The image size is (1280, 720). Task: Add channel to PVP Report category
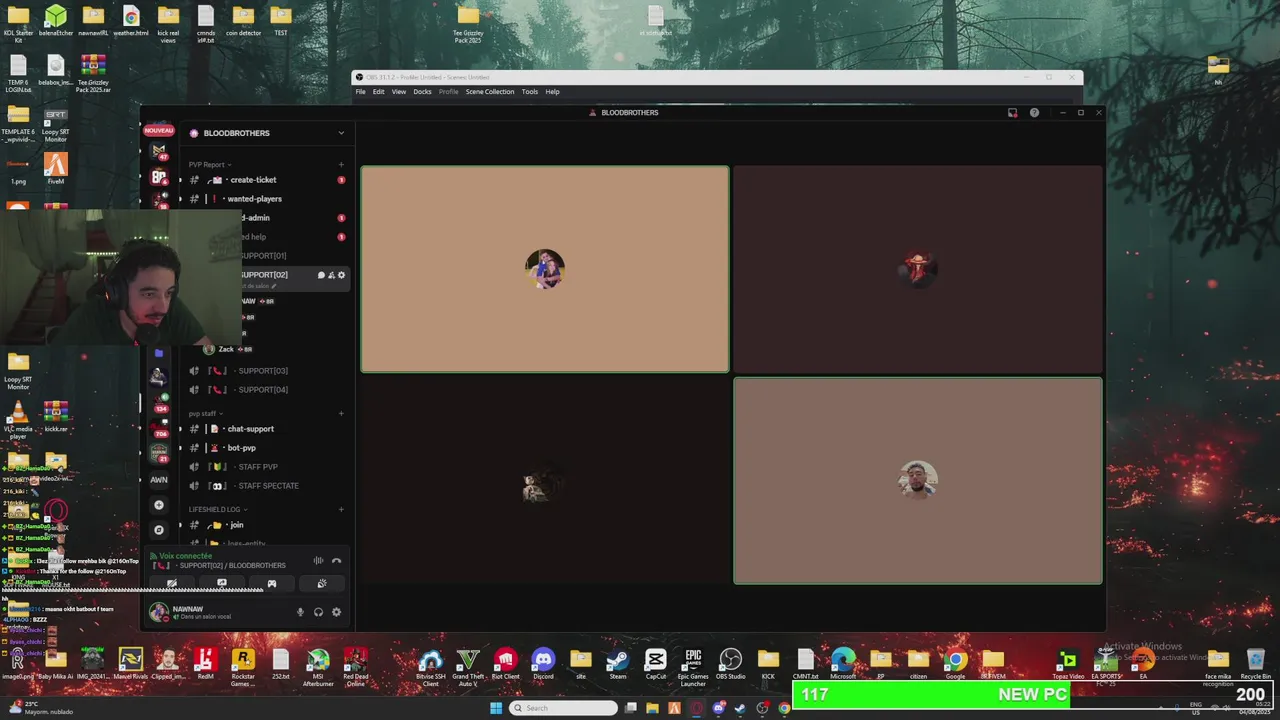point(341,164)
